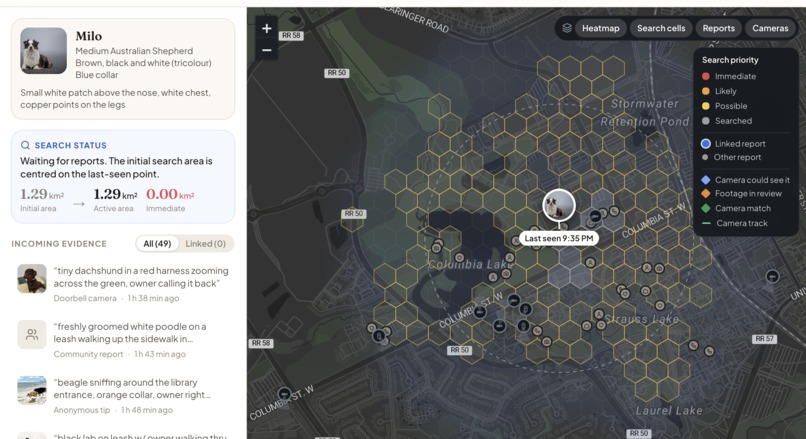Click the Blue collar detail text
Viewport: 806px width, 439px height.
coord(97,75)
